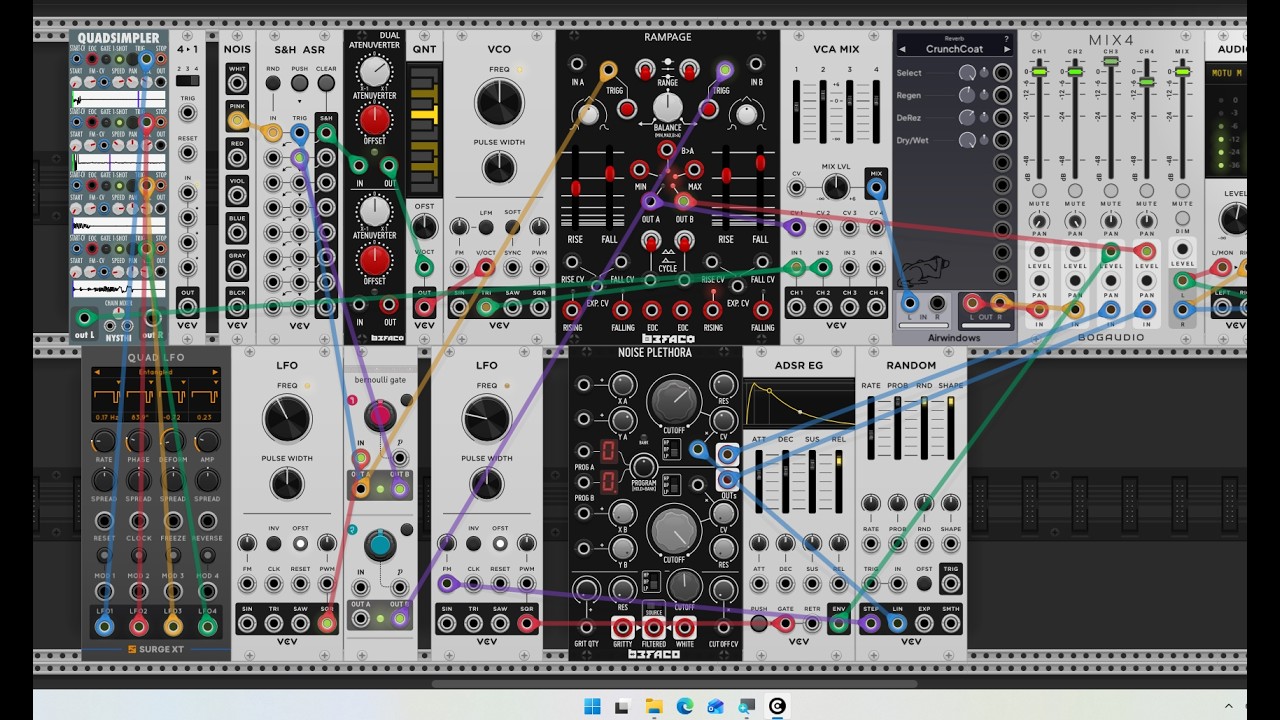Open Task View from the taskbar
1280x720 pixels.
(x=621, y=707)
